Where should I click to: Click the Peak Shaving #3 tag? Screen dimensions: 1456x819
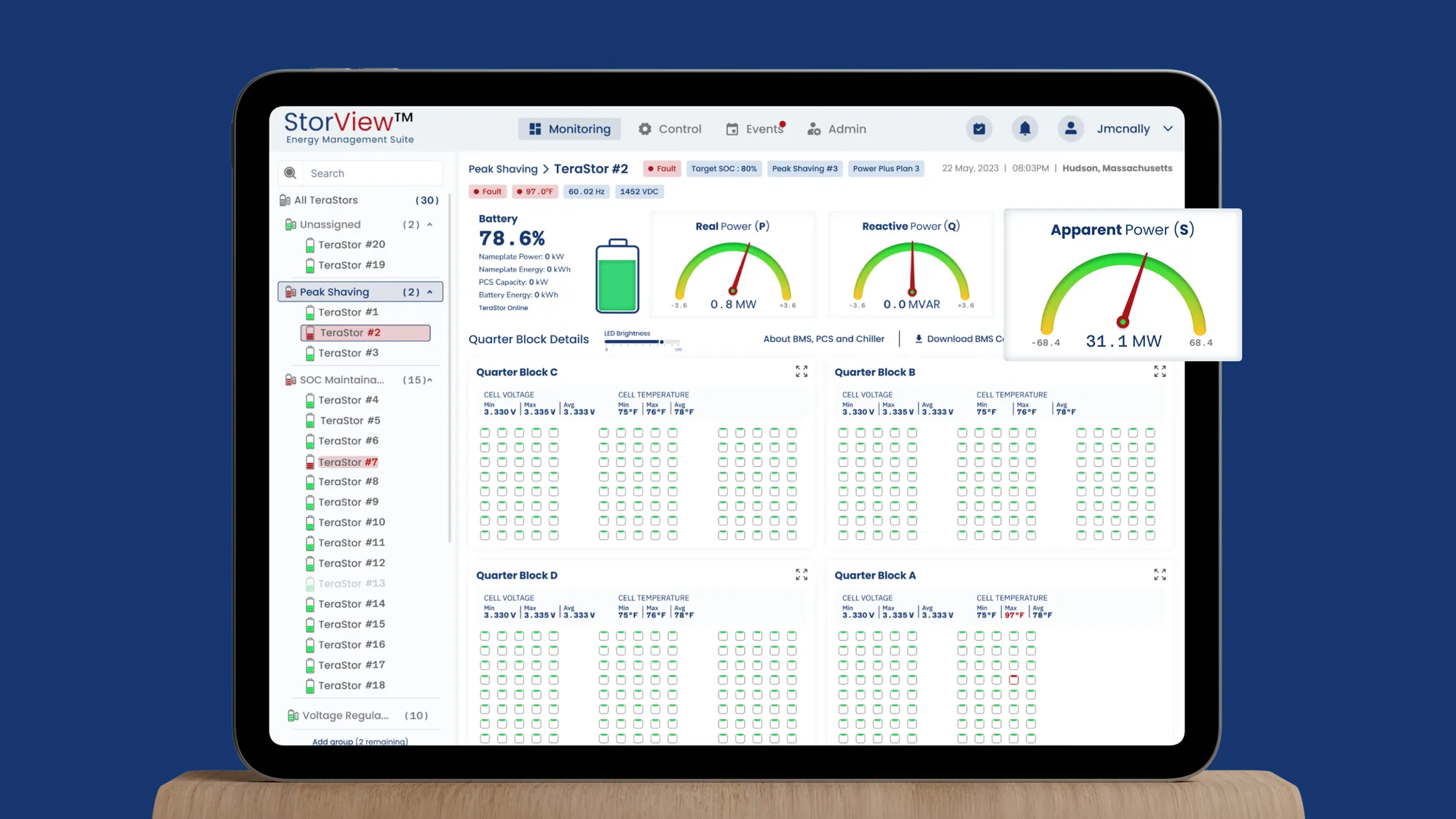(x=804, y=169)
